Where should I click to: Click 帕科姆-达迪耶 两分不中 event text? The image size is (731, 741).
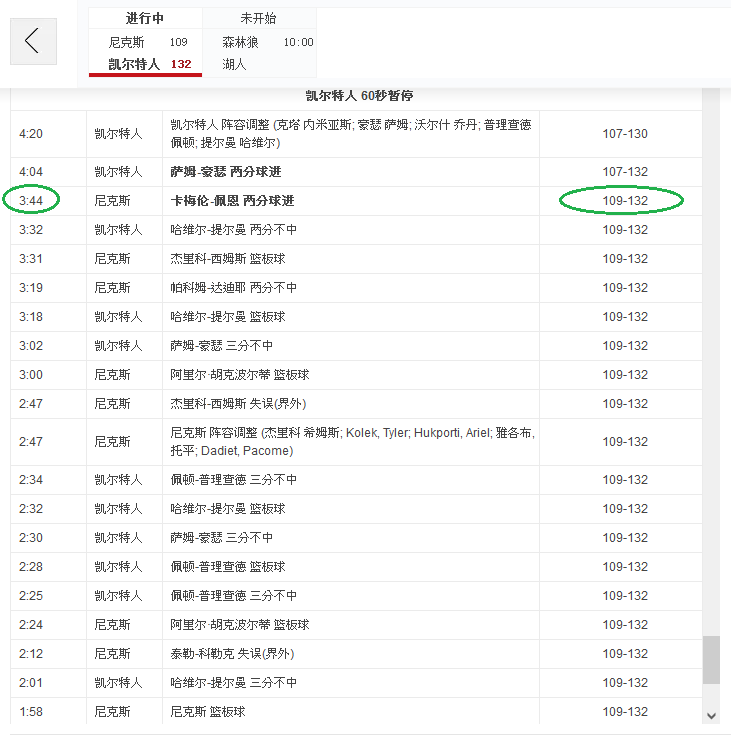click(x=233, y=288)
